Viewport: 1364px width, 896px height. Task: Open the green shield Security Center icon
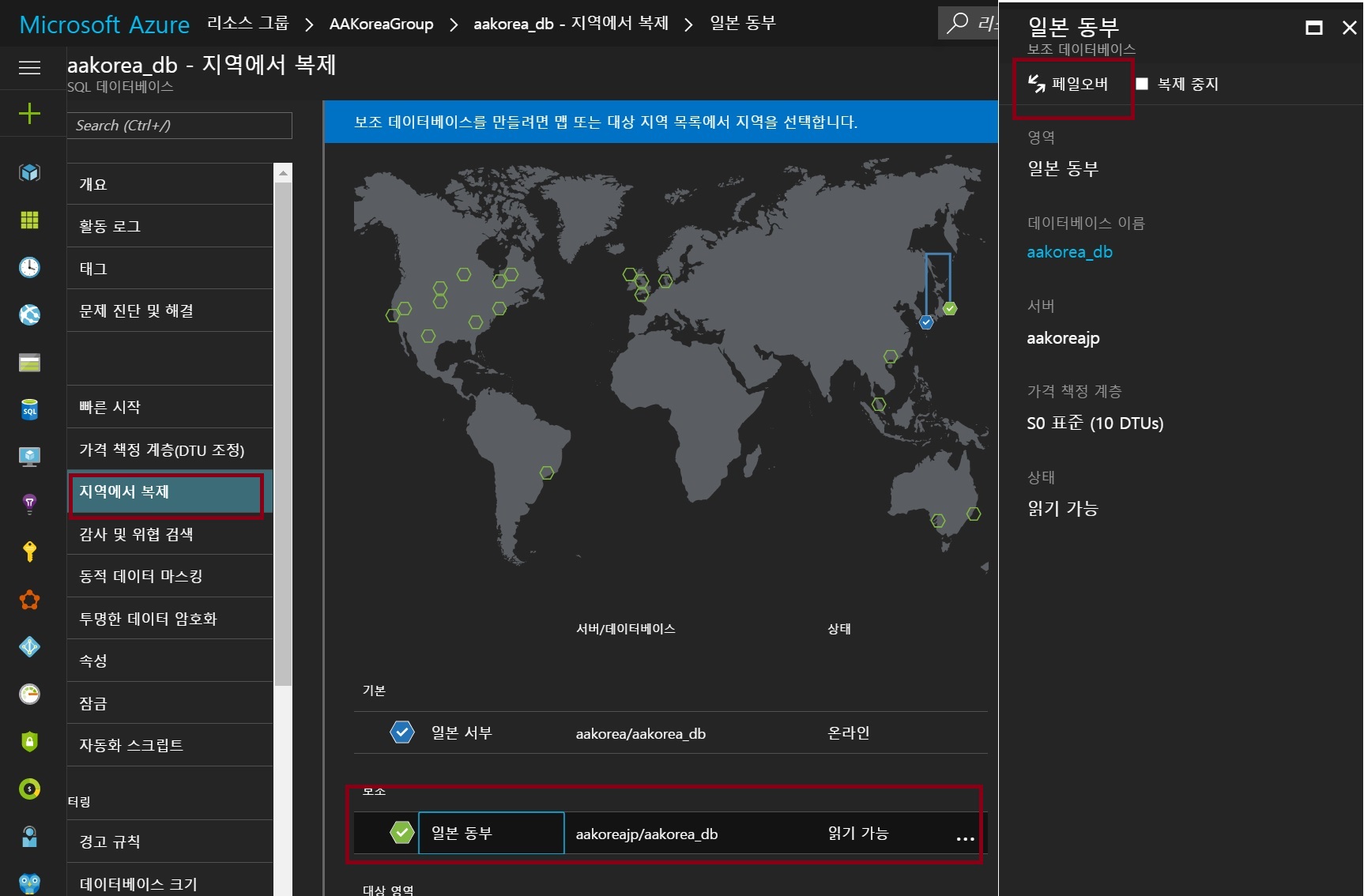29,741
